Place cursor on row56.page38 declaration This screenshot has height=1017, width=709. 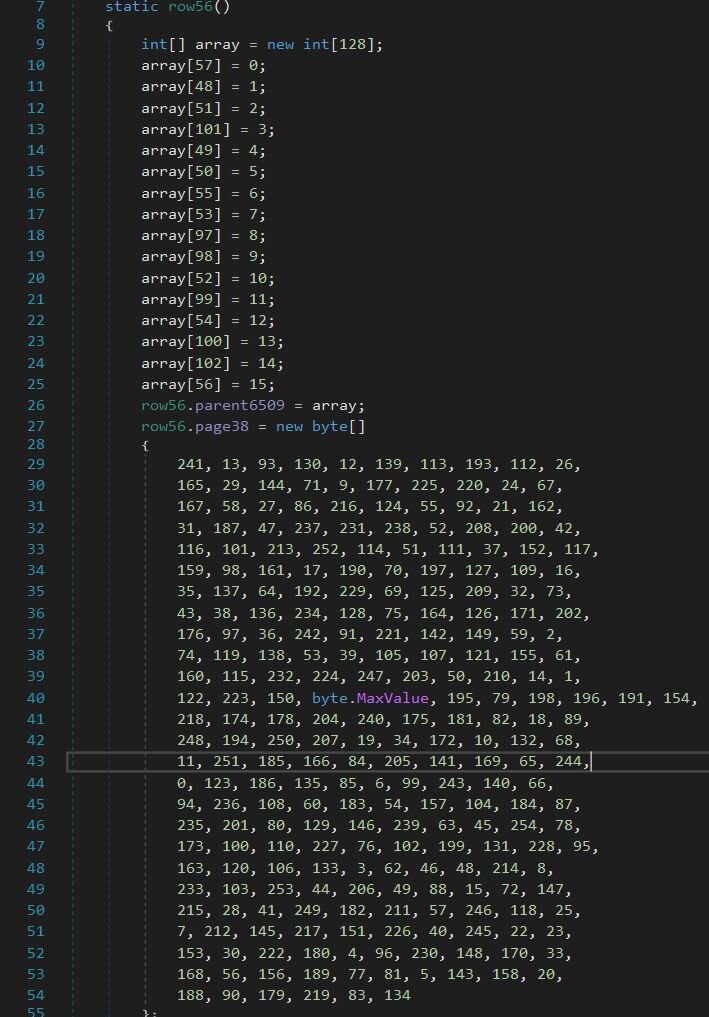pyautogui.click(x=199, y=426)
